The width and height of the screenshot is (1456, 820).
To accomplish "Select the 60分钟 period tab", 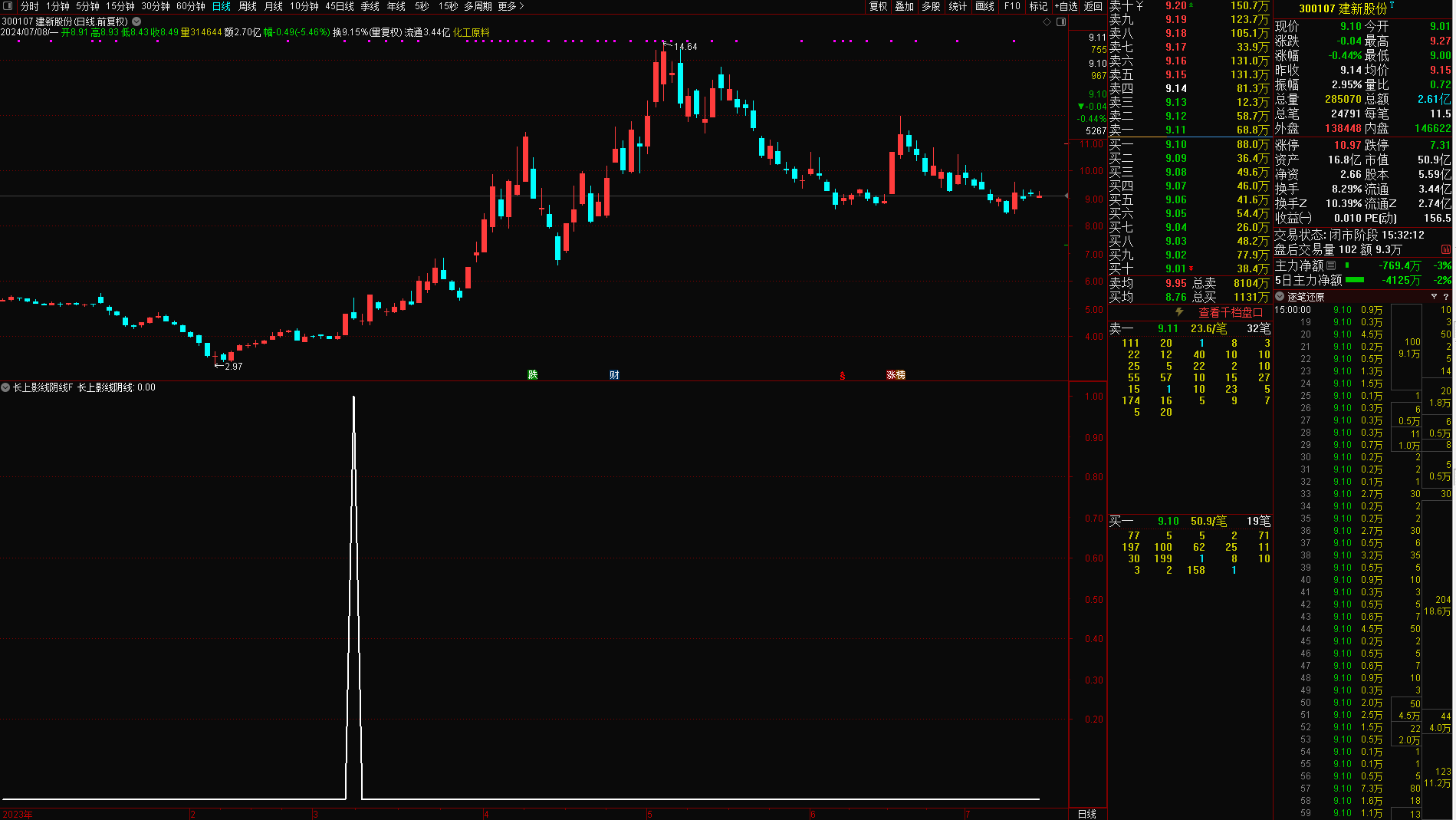I will 190,6.
